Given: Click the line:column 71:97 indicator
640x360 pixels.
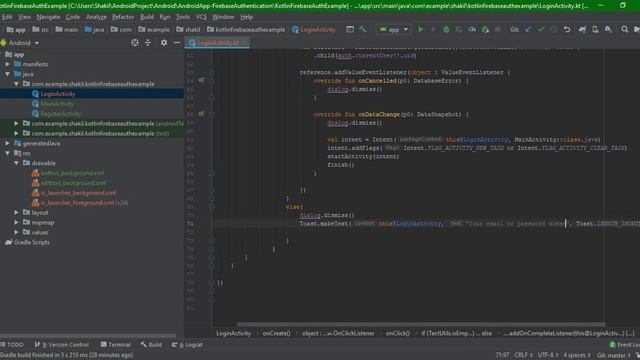Looking at the screenshot, I should pyautogui.click(x=502, y=355).
